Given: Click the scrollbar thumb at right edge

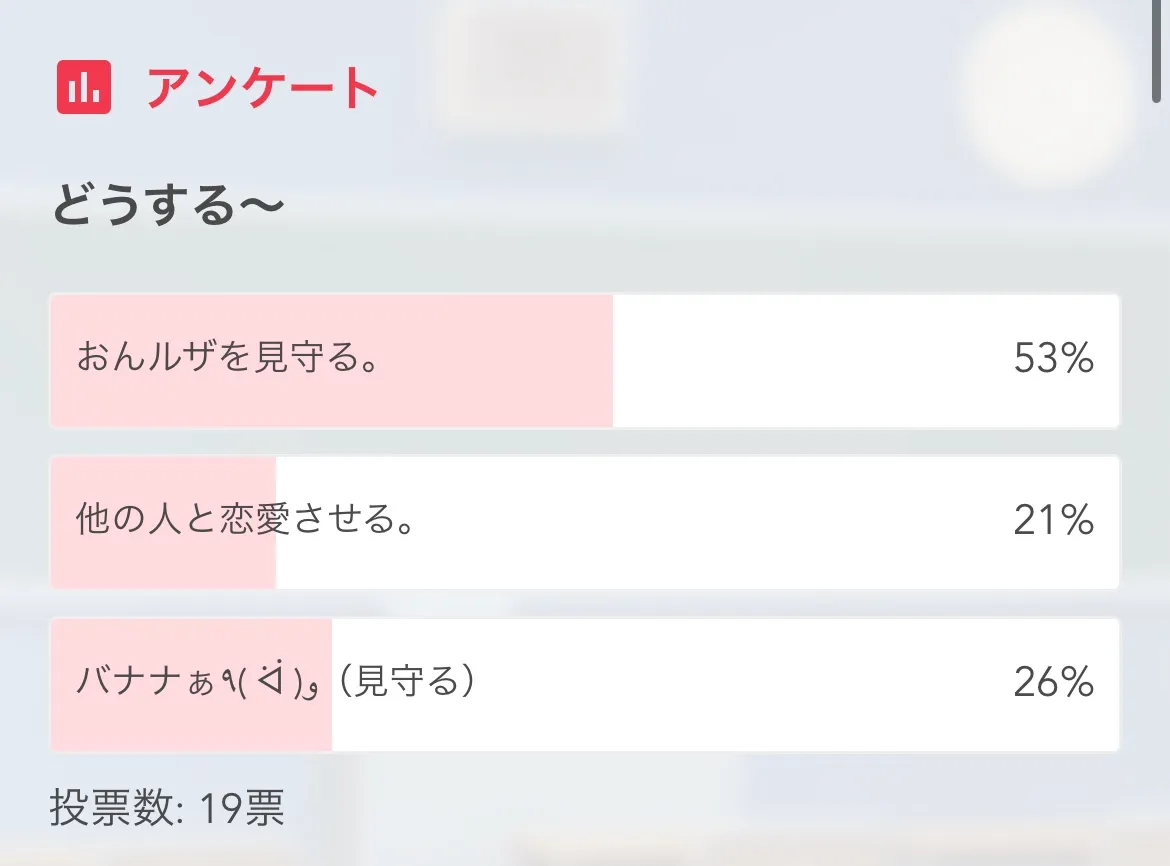Looking at the screenshot, I should pyautogui.click(x=1157, y=50).
